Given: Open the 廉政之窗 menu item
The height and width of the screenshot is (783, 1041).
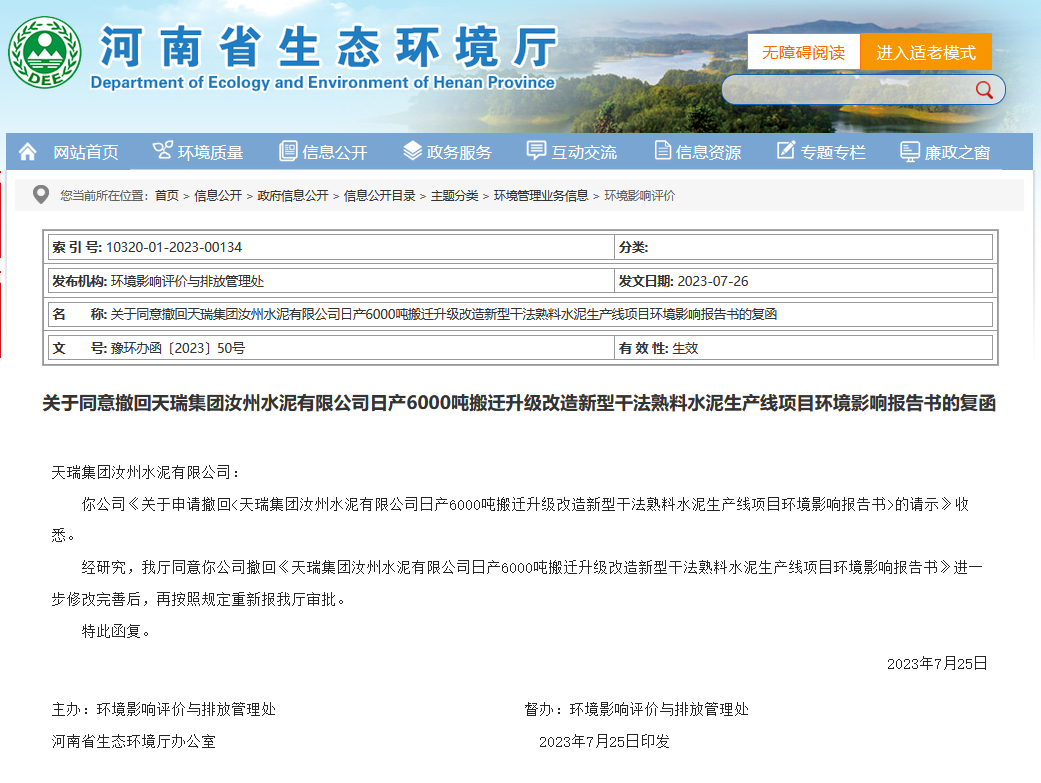Looking at the screenshot, I should [x=957, y=152].
